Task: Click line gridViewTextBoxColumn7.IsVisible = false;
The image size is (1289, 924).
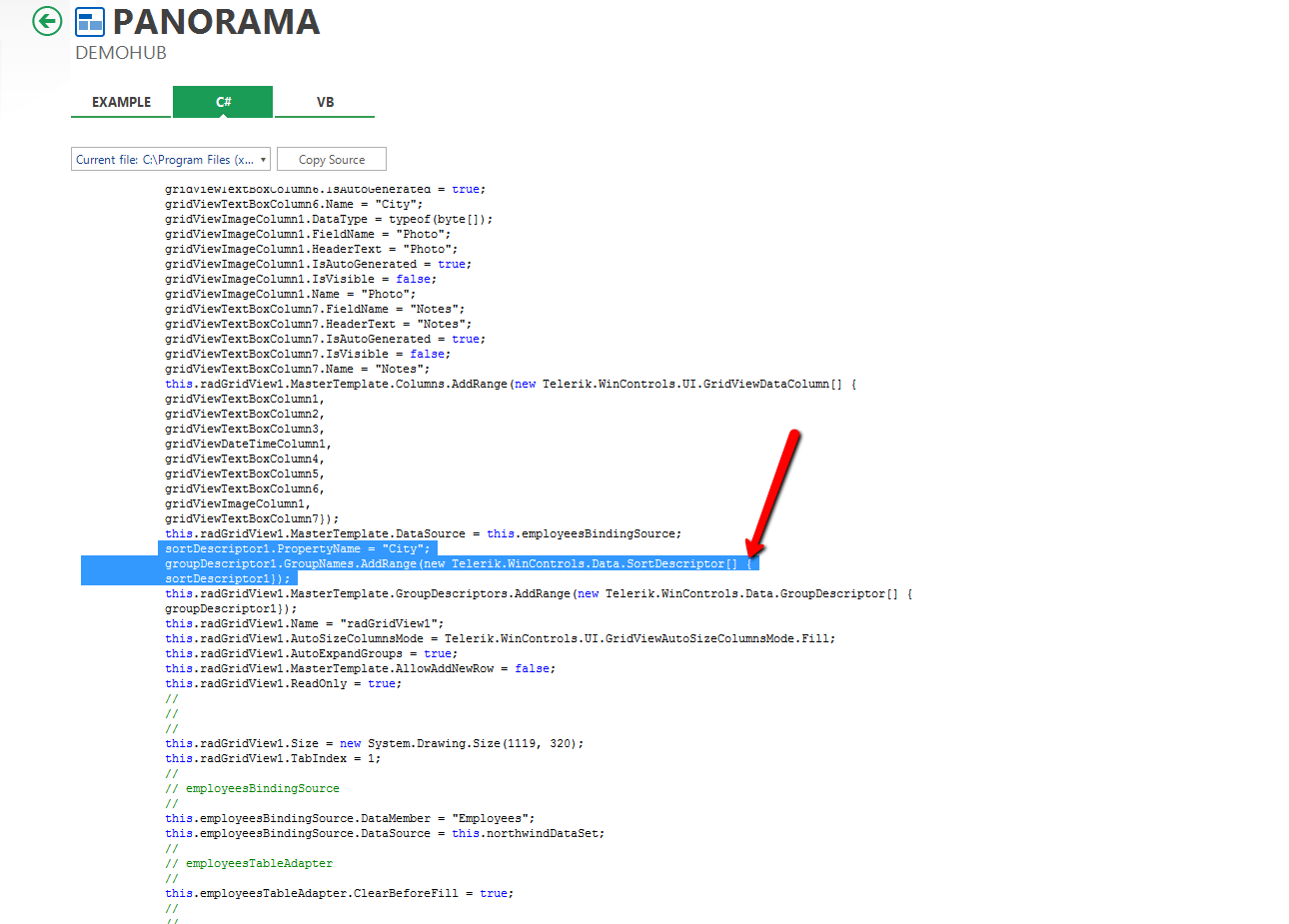Action: 308,354
